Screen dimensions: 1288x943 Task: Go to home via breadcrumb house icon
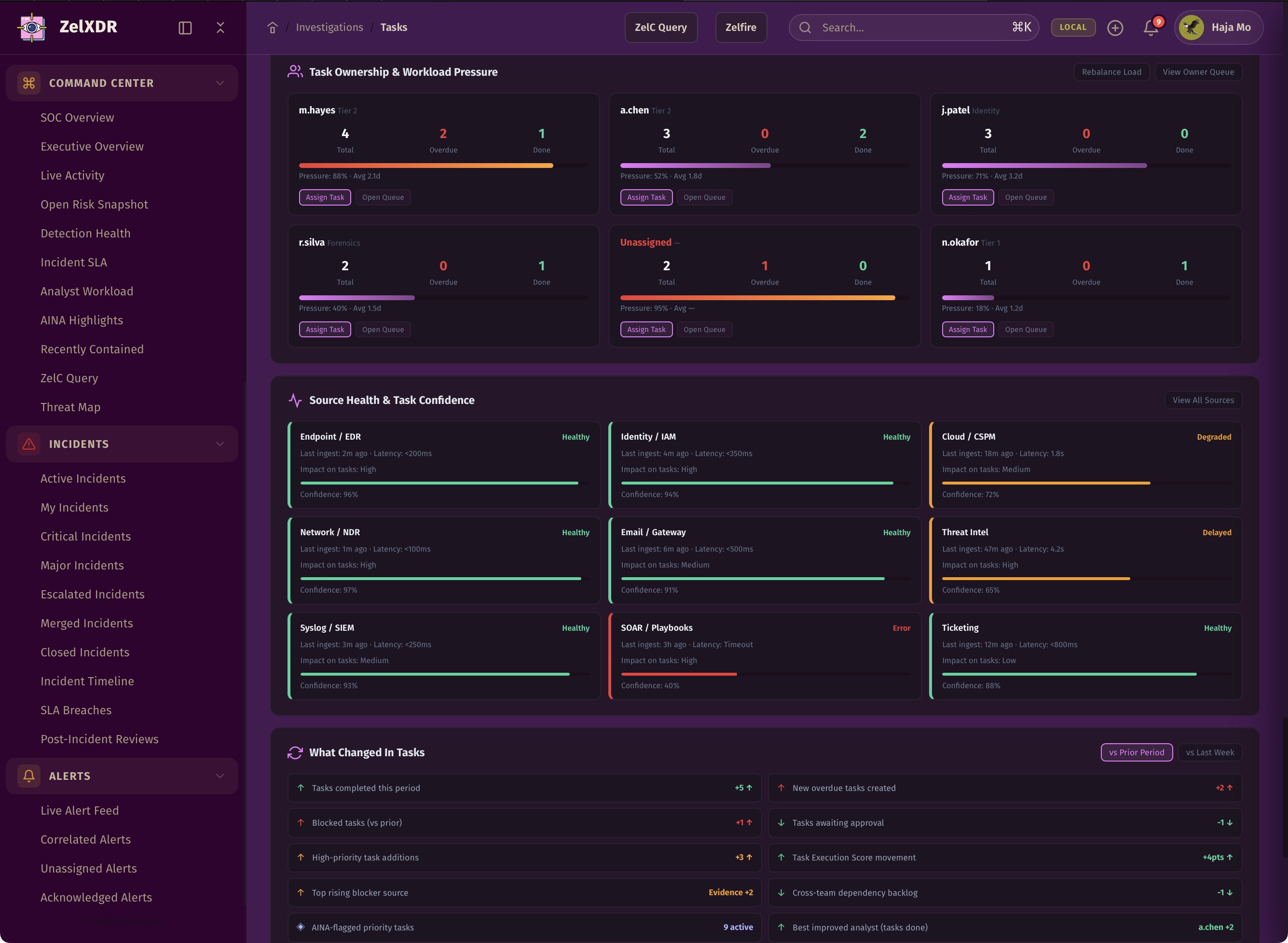point(272,28)
